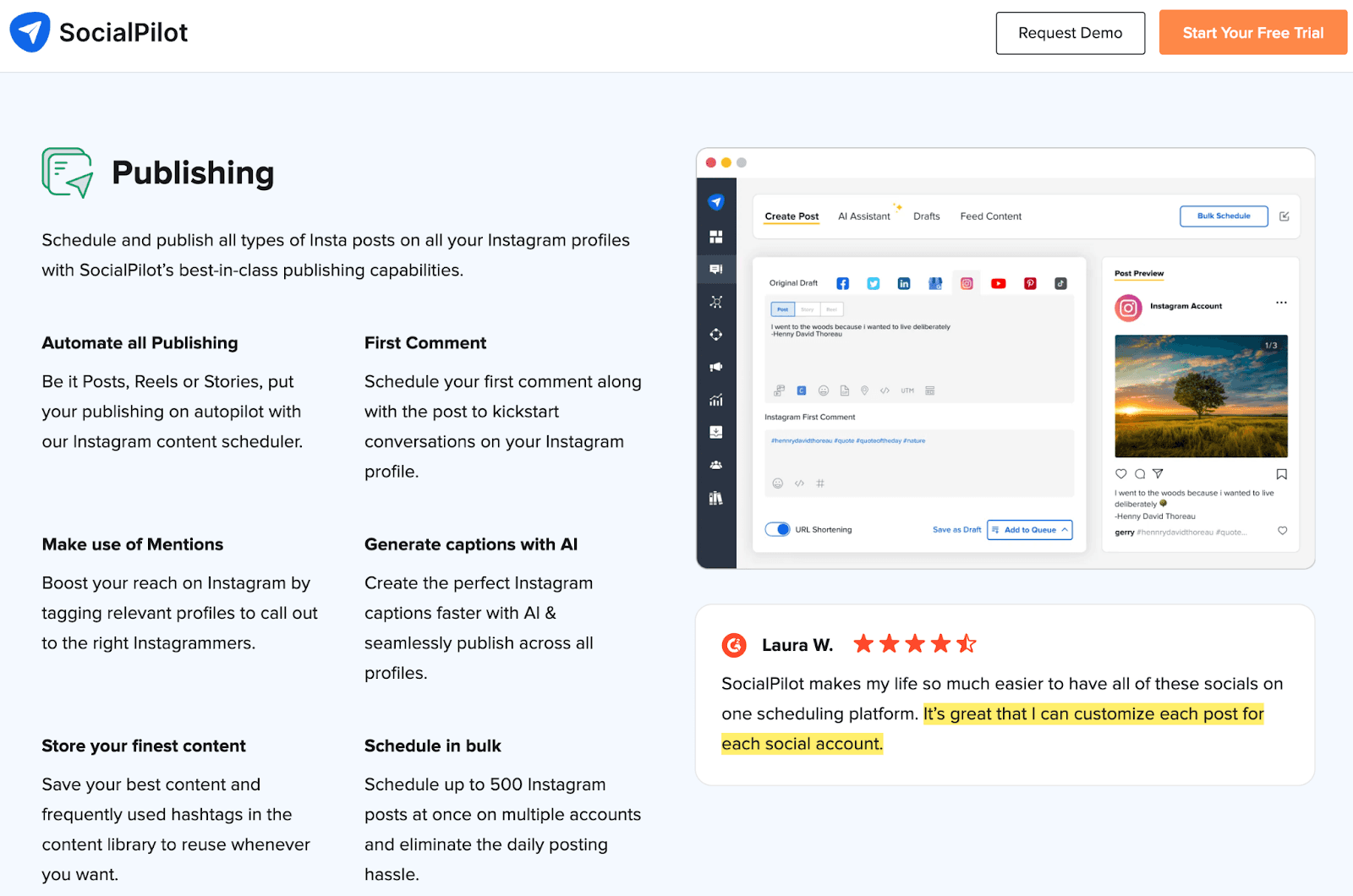Click the 'Schedule in bulk' heading

tap(433, 746)
